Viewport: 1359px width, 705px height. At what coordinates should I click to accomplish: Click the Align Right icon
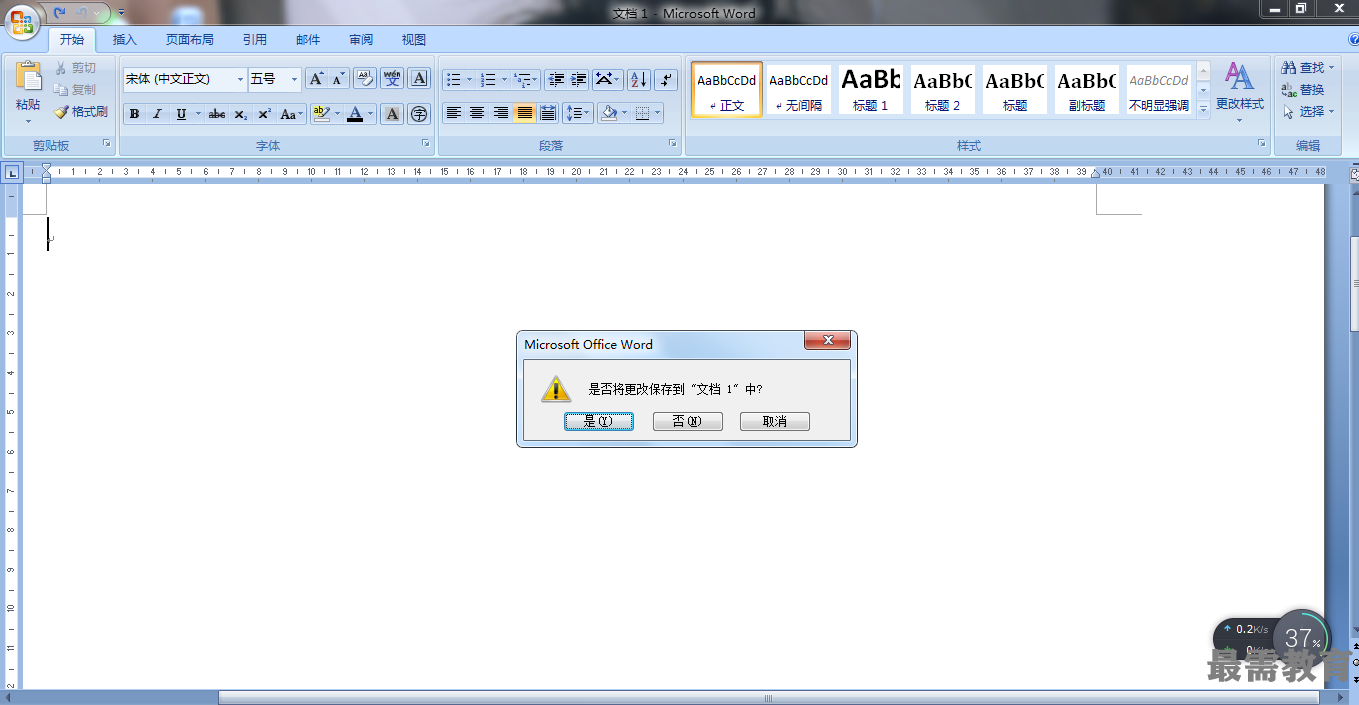coord(501,113)
